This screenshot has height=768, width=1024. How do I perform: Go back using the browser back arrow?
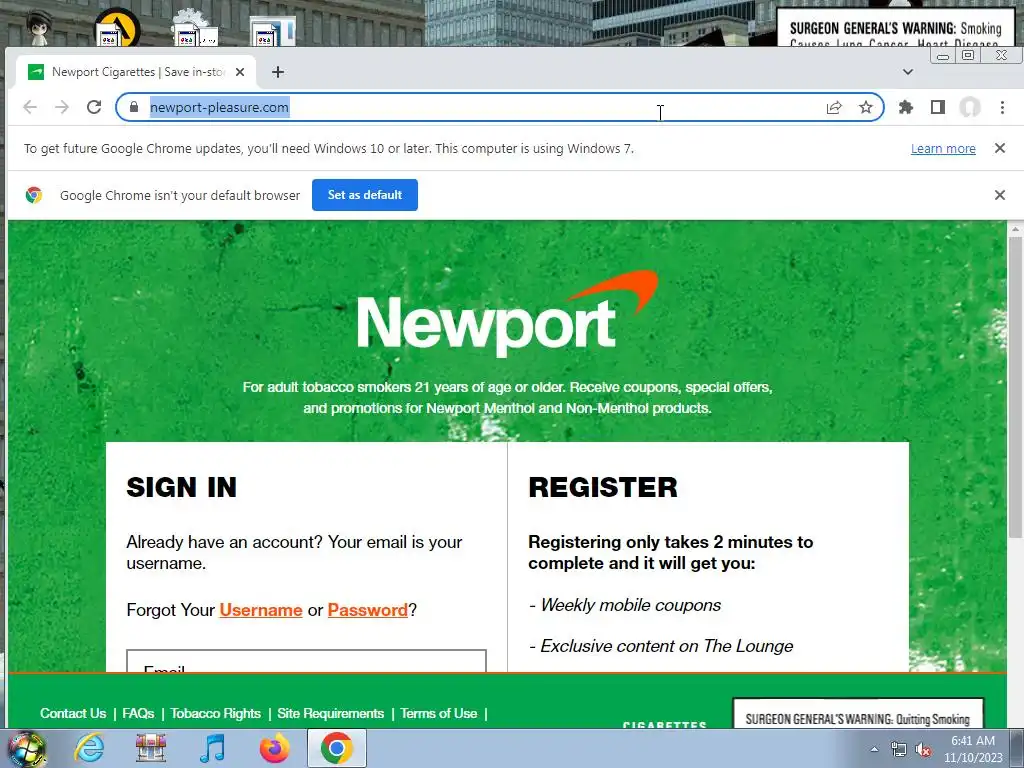tap(30, 107)
